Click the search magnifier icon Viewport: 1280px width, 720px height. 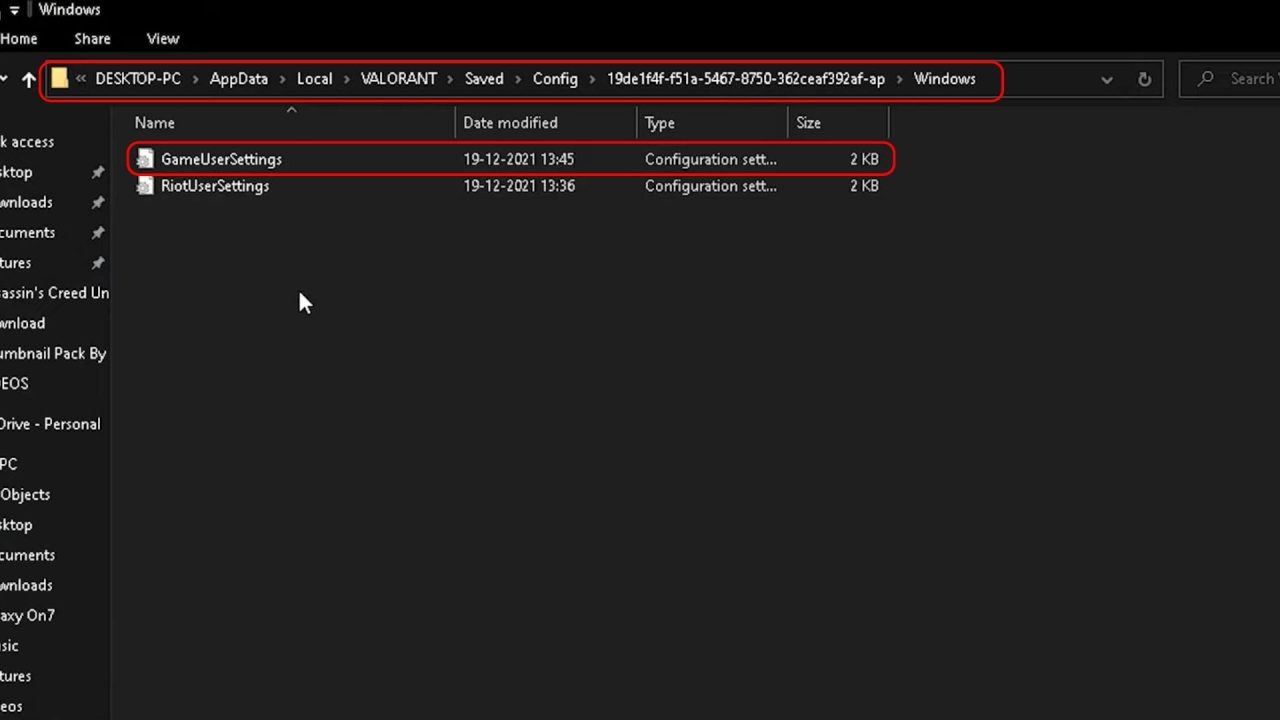1206,78
